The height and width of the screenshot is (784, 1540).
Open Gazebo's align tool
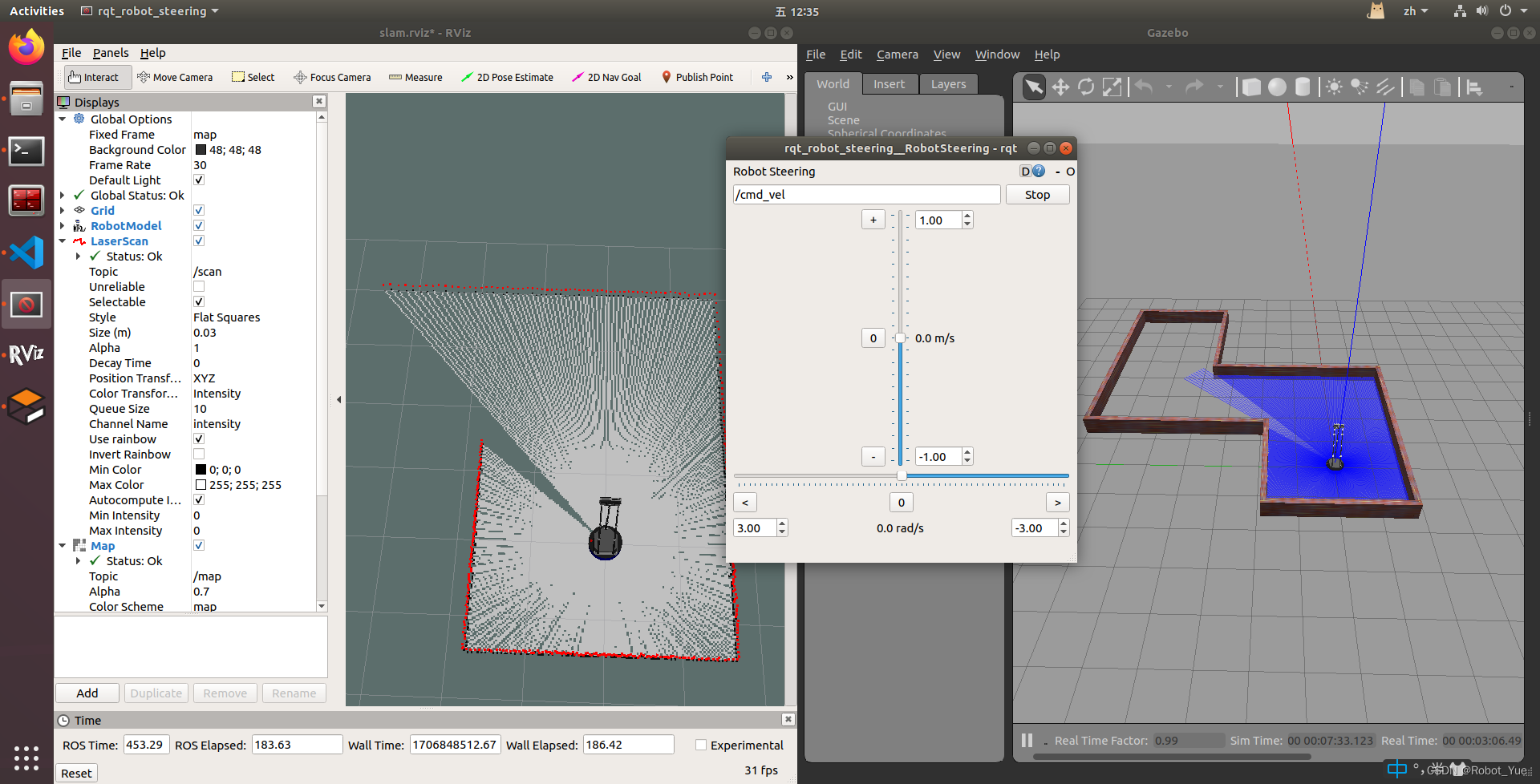coord(1474,87)
